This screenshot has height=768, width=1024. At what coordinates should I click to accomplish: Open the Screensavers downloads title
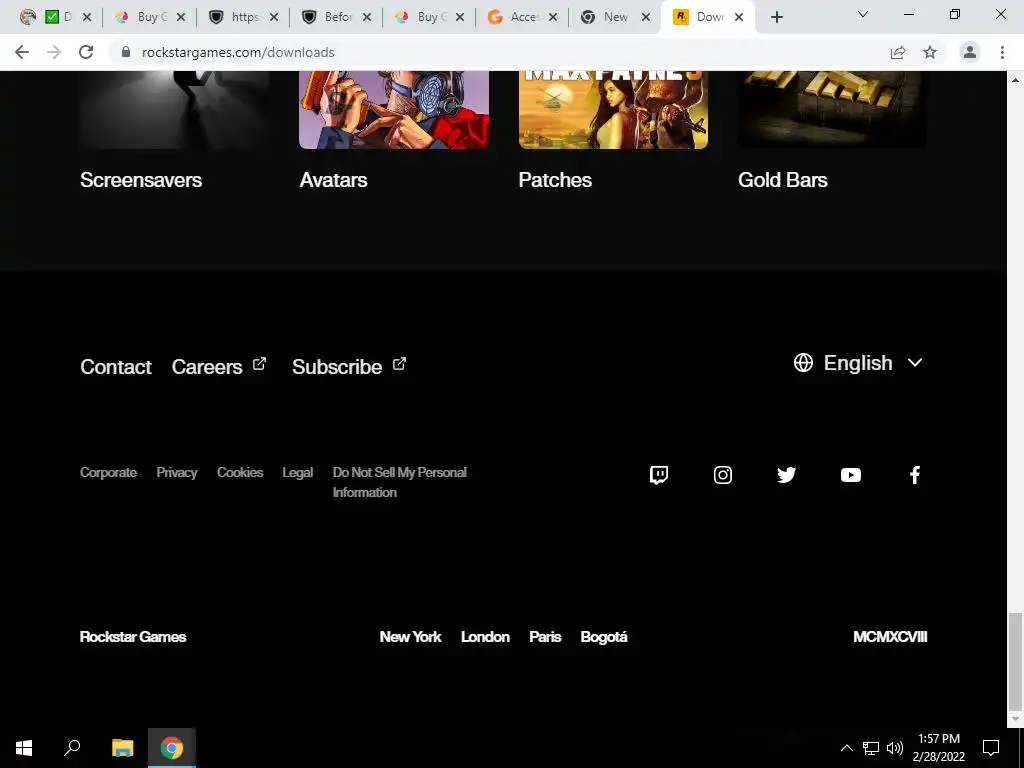tap(141, 180)
